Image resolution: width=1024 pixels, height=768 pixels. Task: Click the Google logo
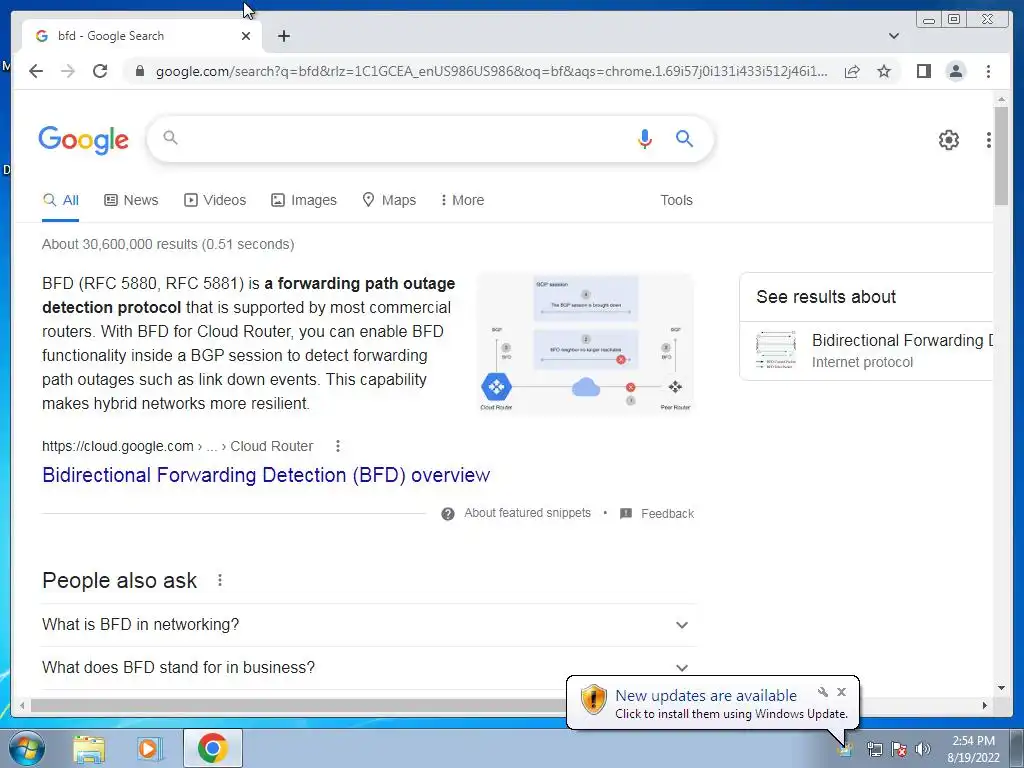pyautogui.click(x=84, y=140)
